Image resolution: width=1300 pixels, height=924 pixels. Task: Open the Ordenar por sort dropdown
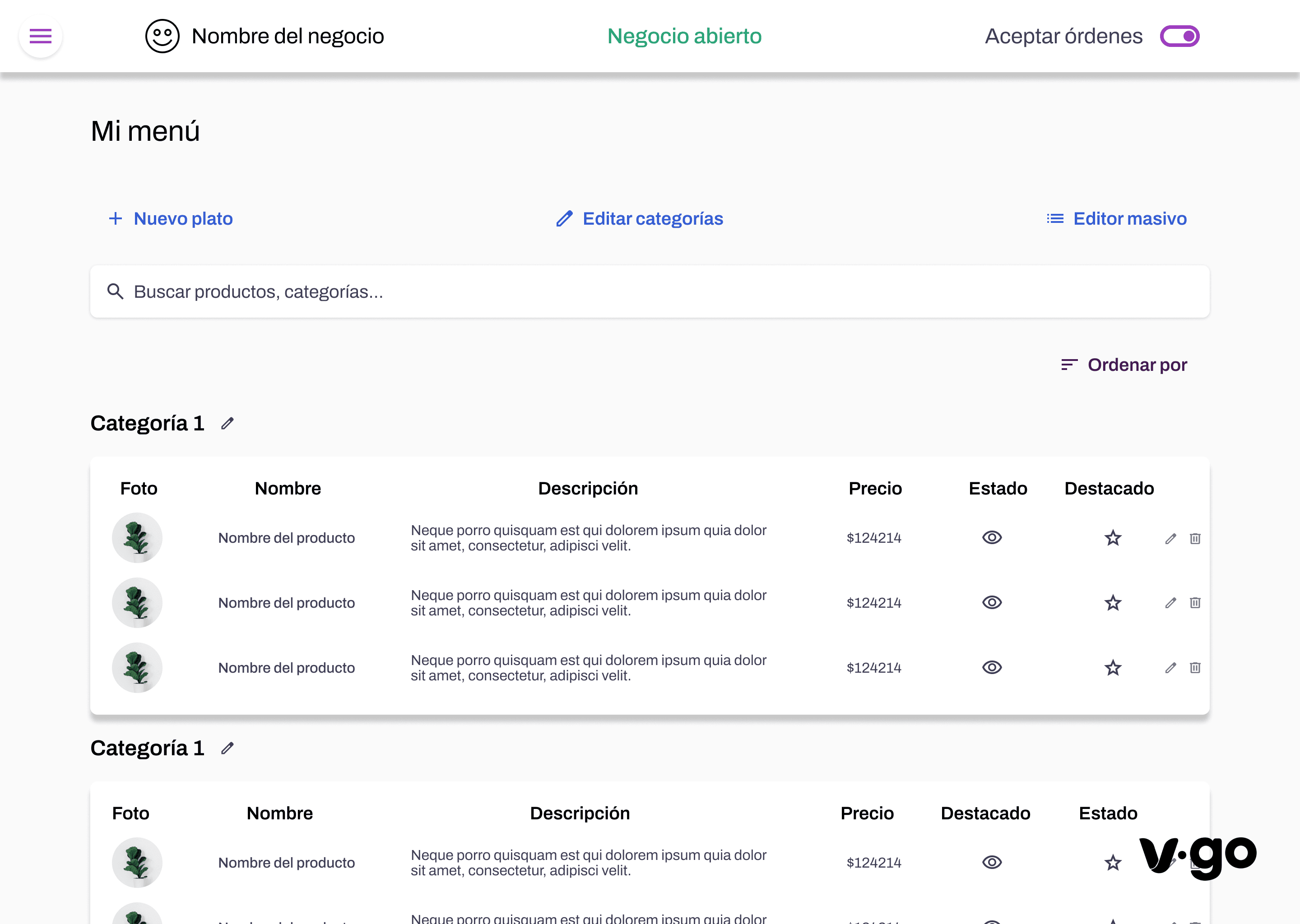point(1124,365)
